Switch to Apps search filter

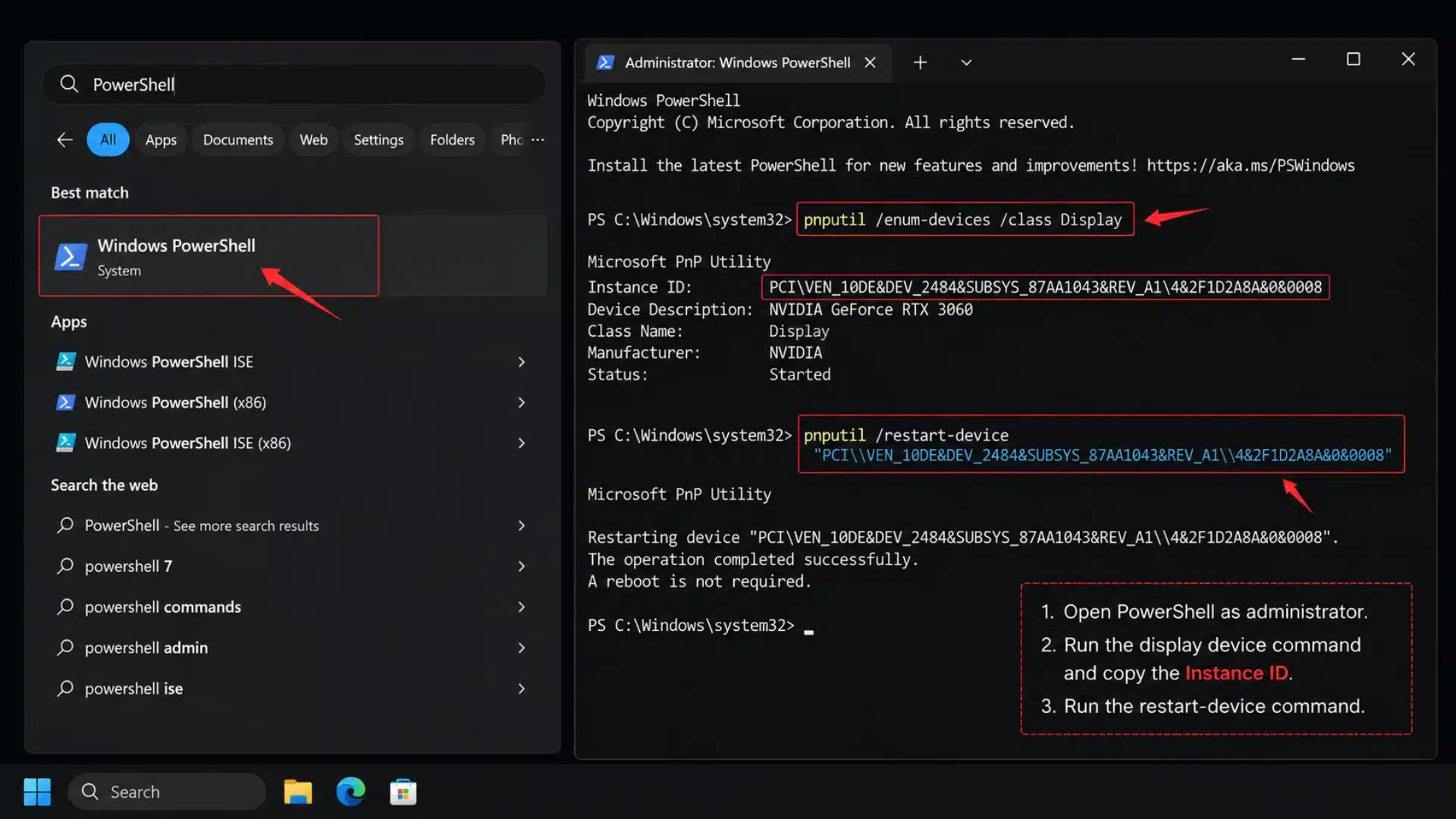(161, 140)
